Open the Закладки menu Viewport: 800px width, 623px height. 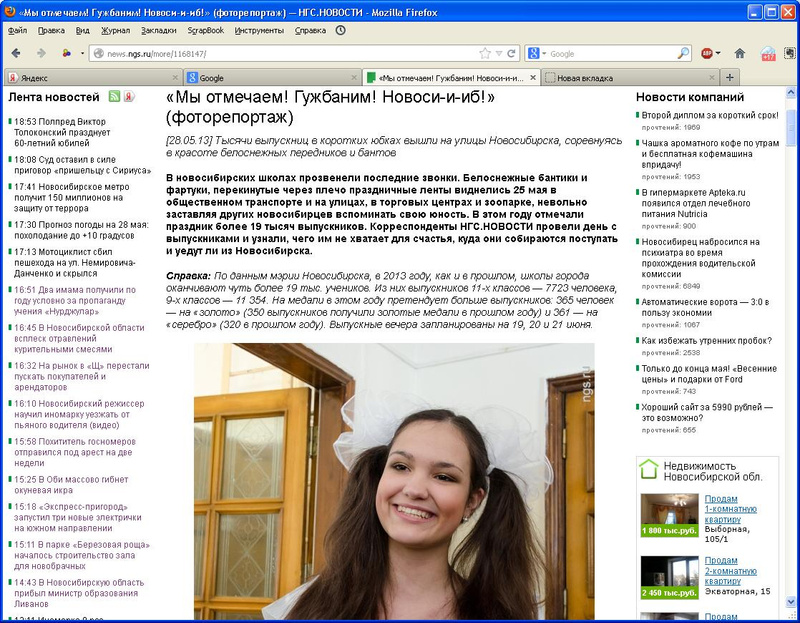(x=159, y=30)
